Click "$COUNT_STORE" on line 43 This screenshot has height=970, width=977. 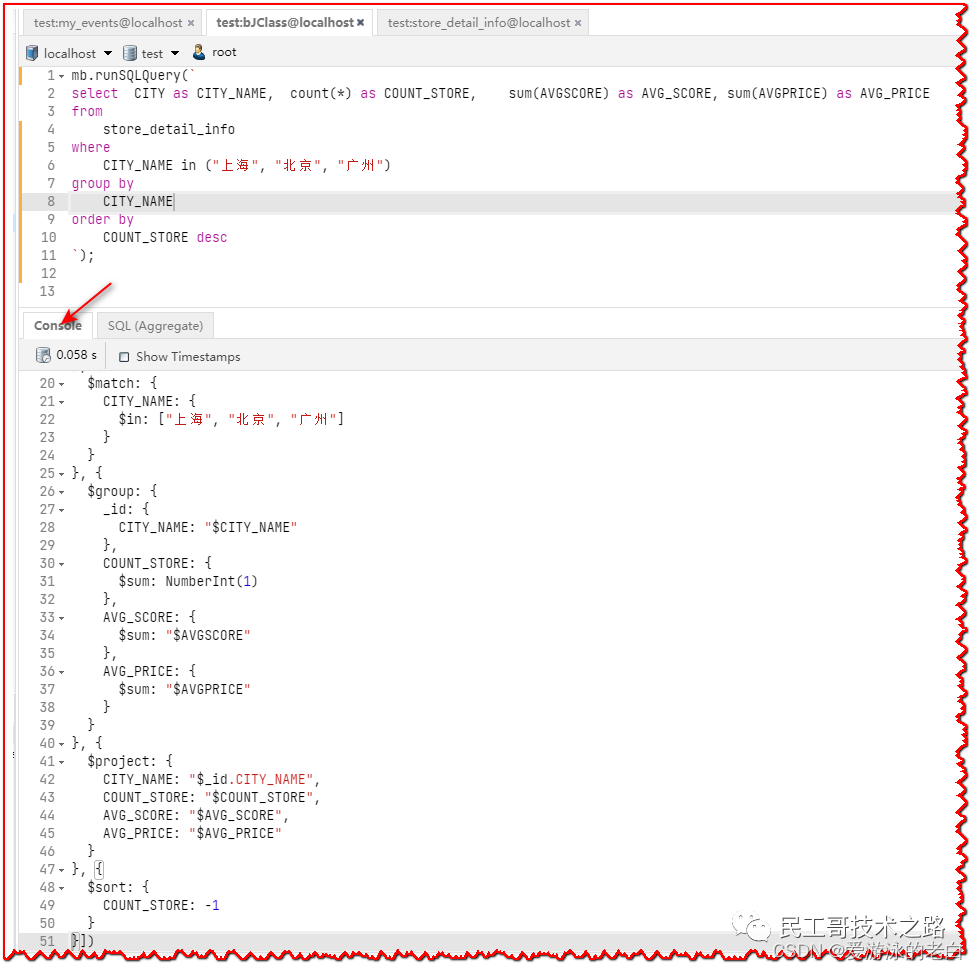pos(259,798)
